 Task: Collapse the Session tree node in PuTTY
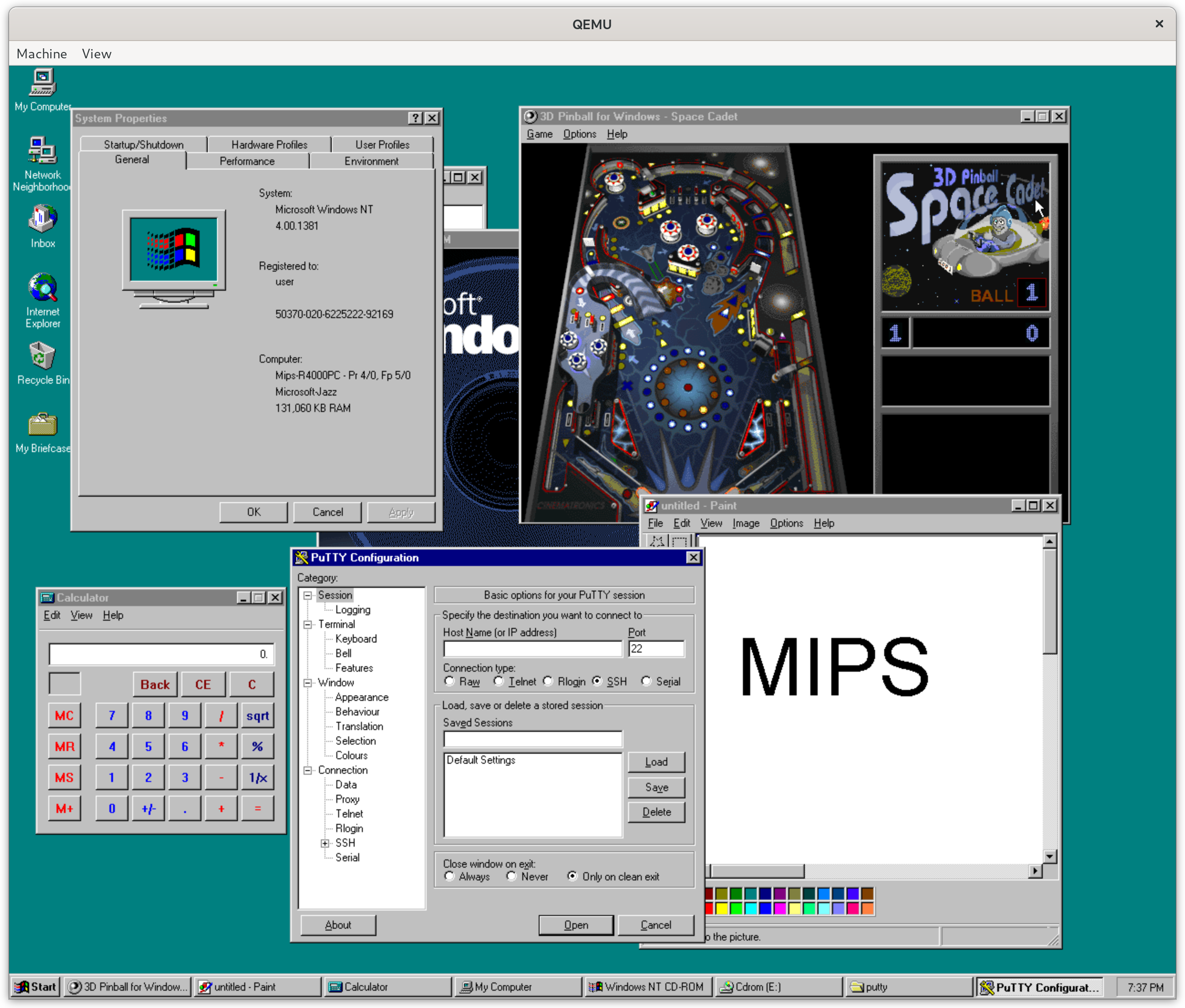click(308, 596)
